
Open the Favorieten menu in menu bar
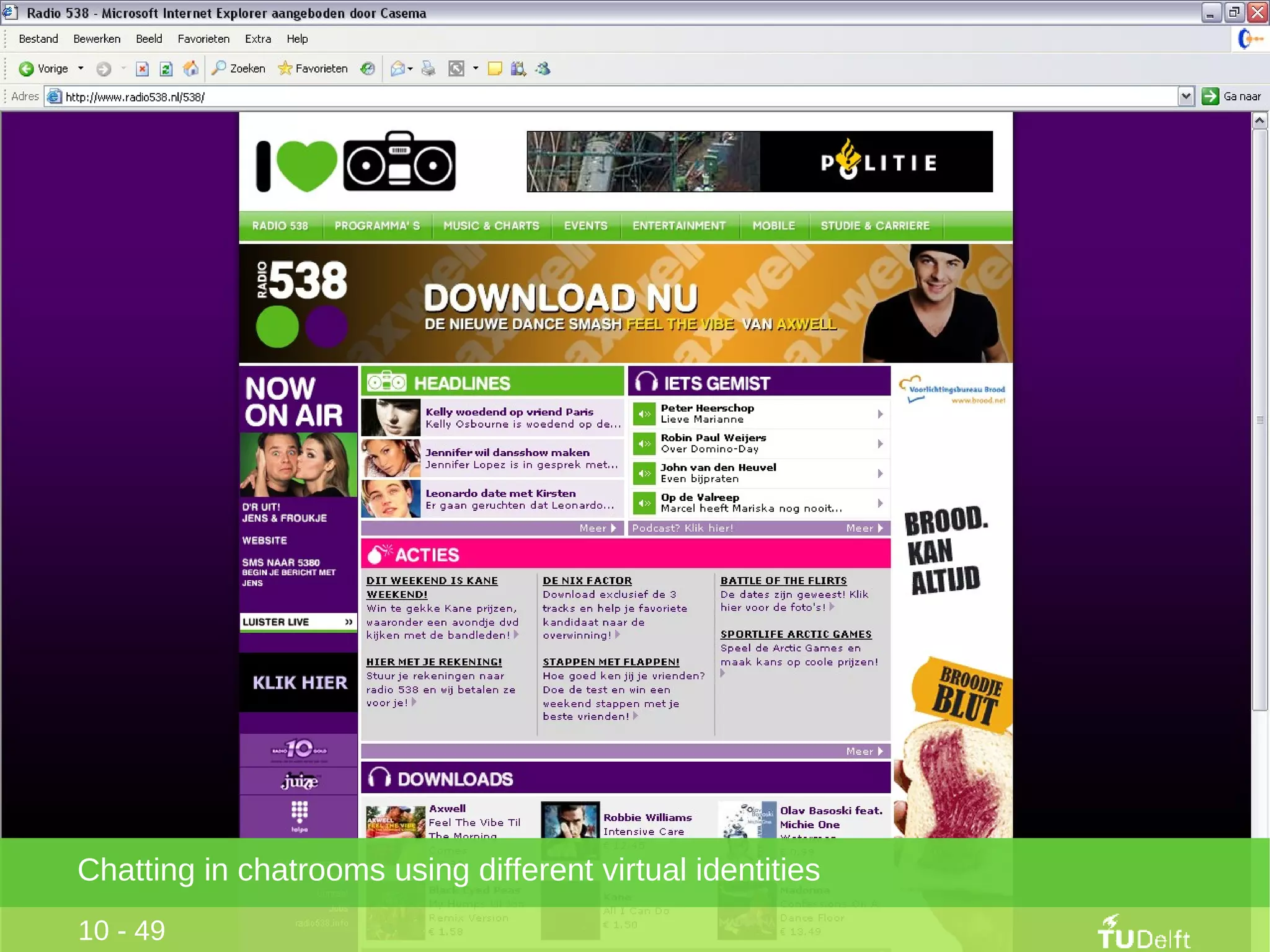coord(203,39)
